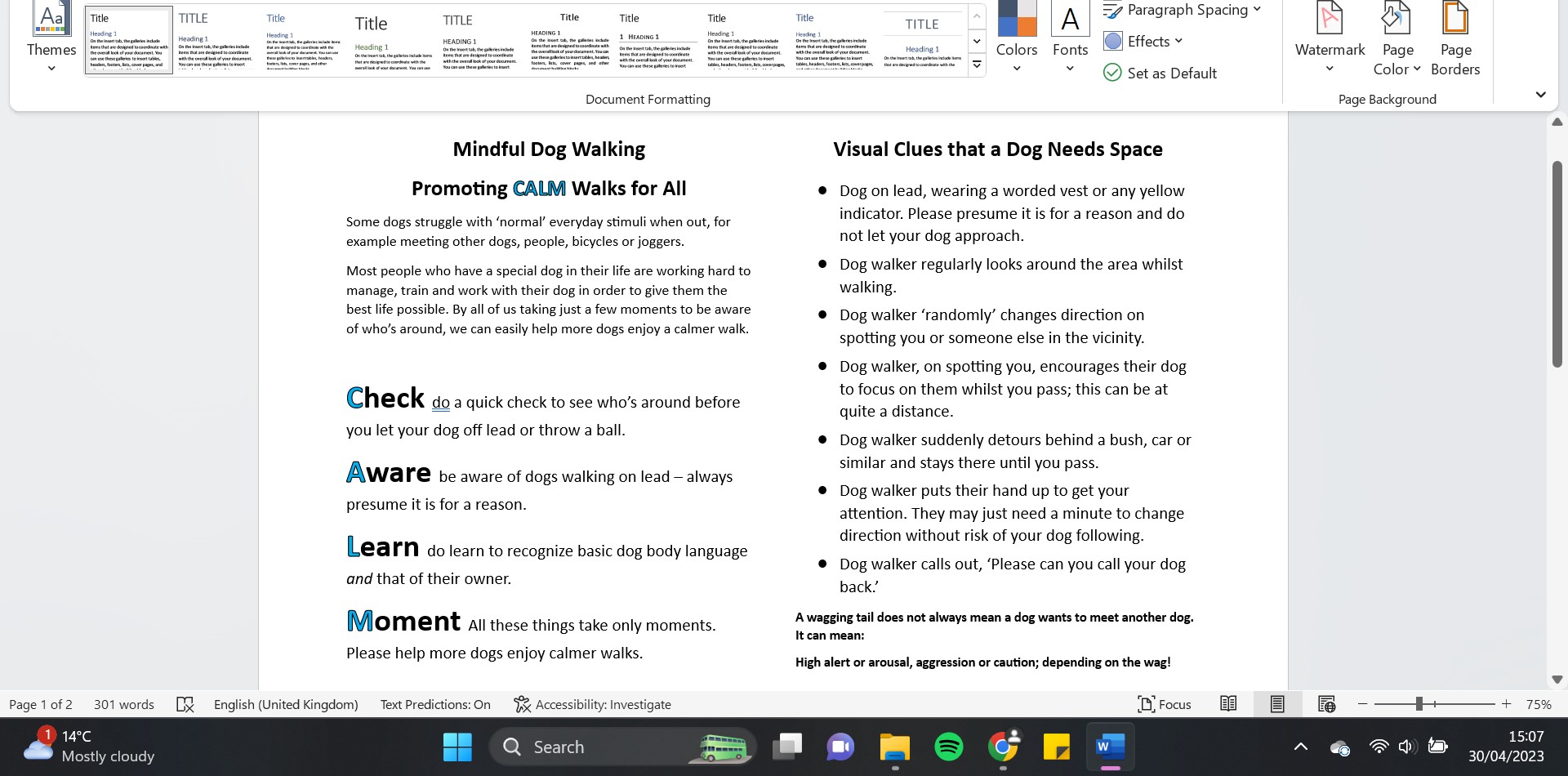
Task: Open the clock and date 15:07
Action: (1506, 747)
